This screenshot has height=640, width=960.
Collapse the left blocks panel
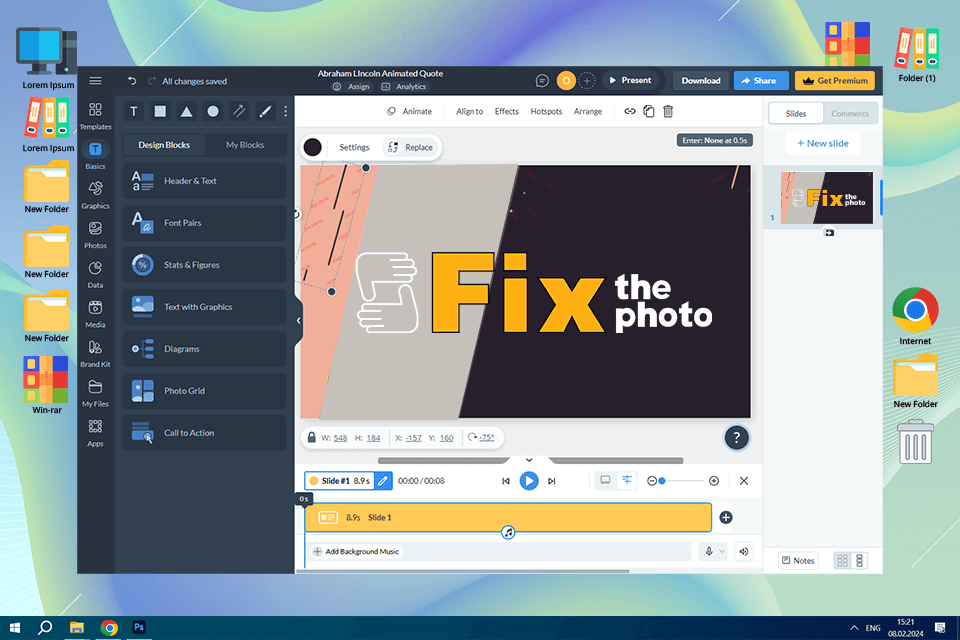coord(298,320)
